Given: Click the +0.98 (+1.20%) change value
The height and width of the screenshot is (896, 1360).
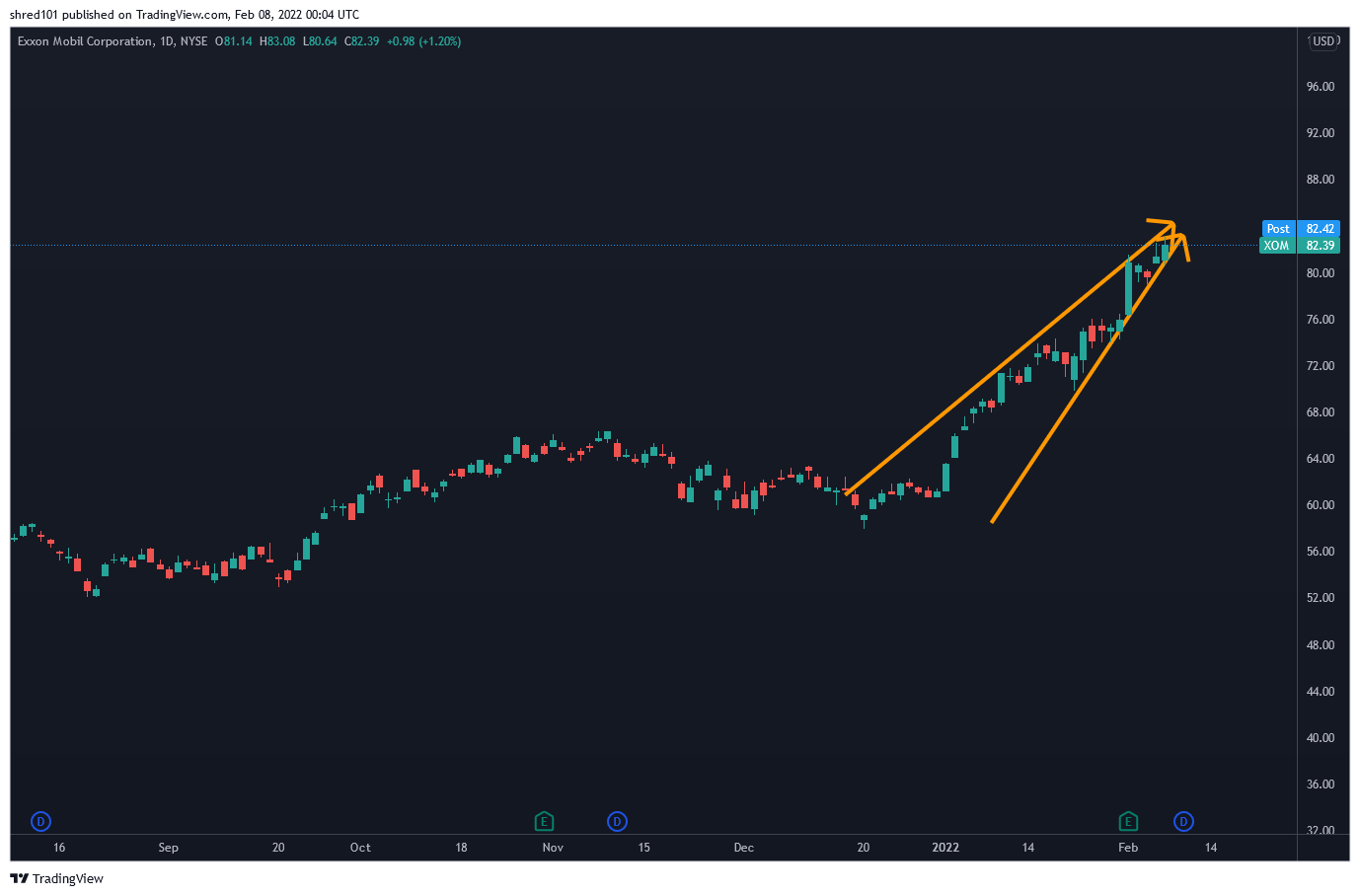Looking at the screenshot, I should [x=423, y=41].
